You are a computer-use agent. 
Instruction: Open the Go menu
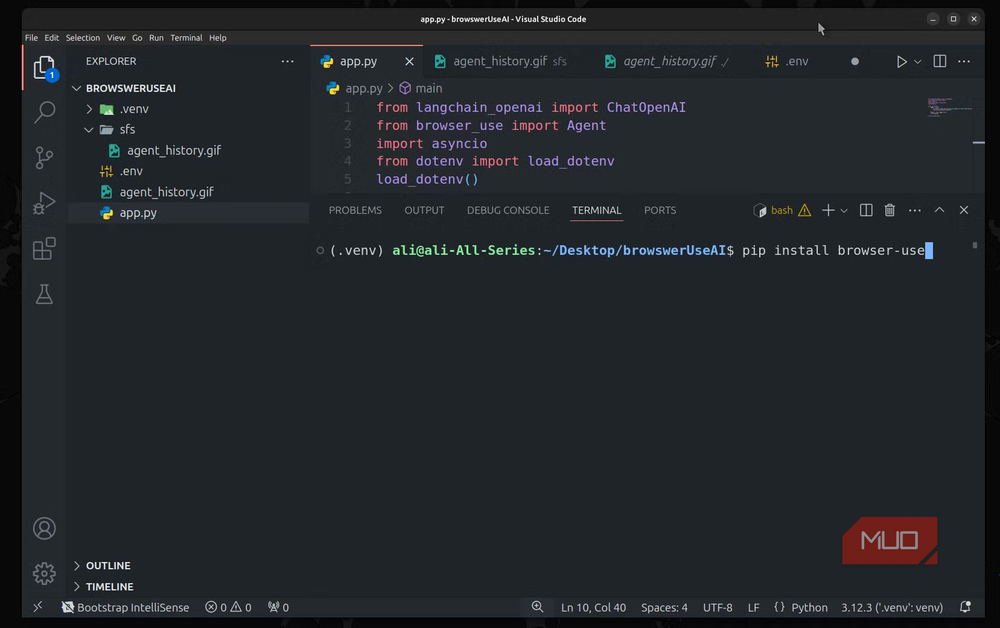(137, 38)
